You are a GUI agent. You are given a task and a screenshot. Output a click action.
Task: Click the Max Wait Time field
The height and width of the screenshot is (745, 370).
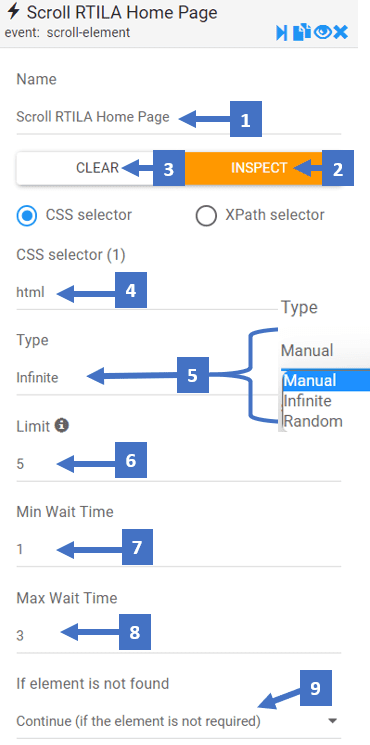(179, 636)
